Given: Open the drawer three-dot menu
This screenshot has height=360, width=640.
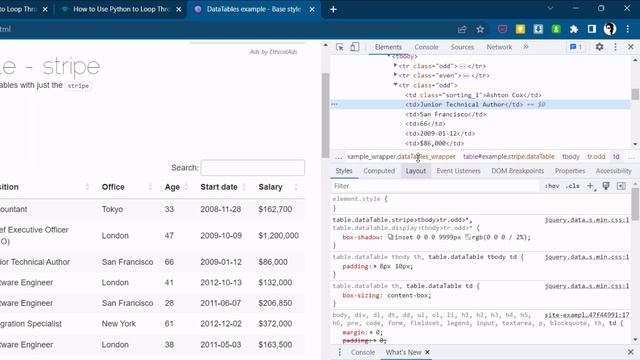Looking at the screenshot, I should tap(340, 352).
